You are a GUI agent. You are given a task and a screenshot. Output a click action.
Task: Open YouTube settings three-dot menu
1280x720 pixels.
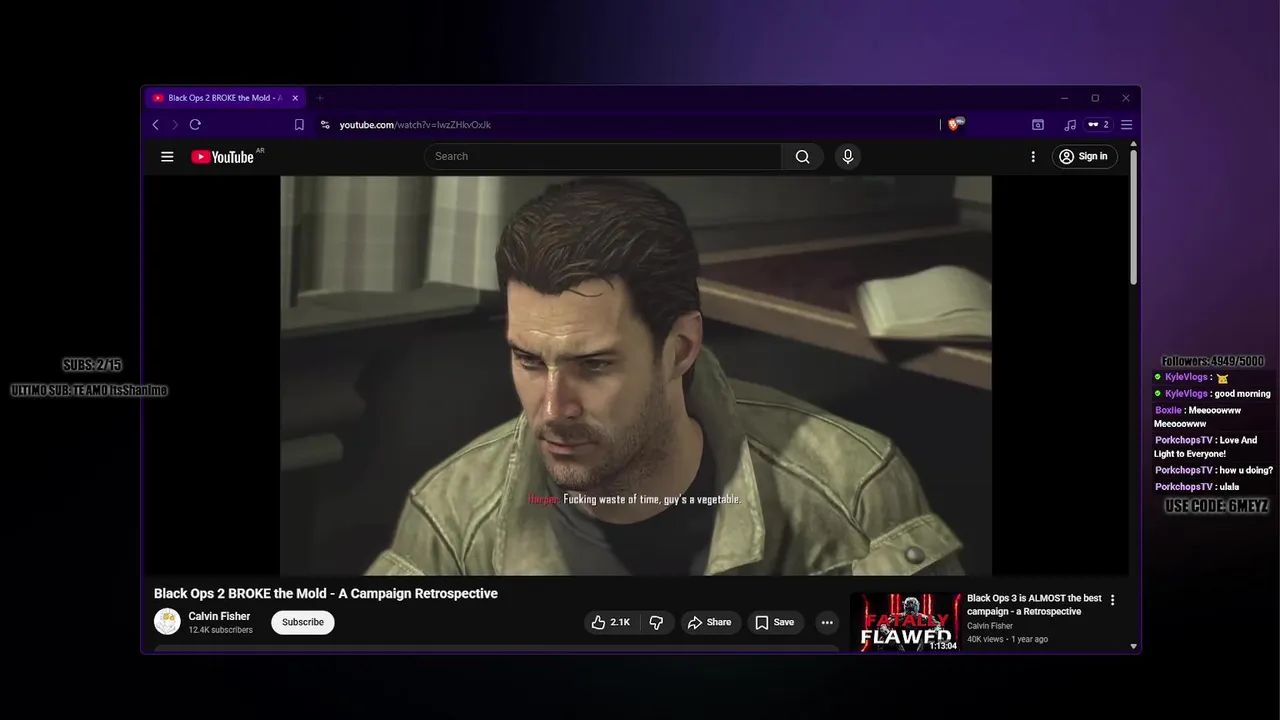(x=1033, y=157)
